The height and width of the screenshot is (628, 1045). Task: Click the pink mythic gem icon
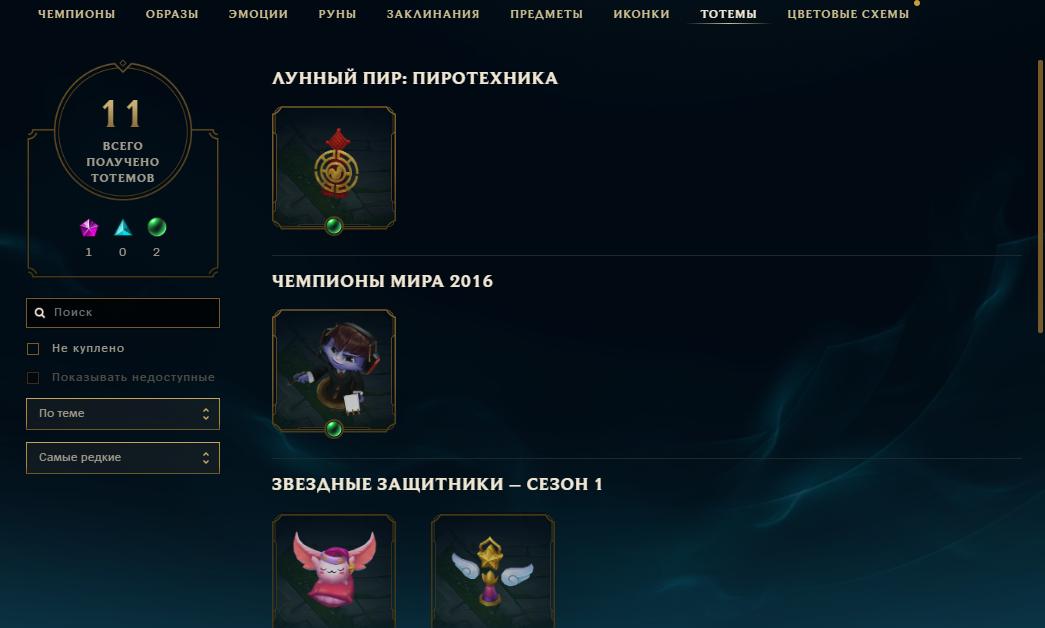89,228
